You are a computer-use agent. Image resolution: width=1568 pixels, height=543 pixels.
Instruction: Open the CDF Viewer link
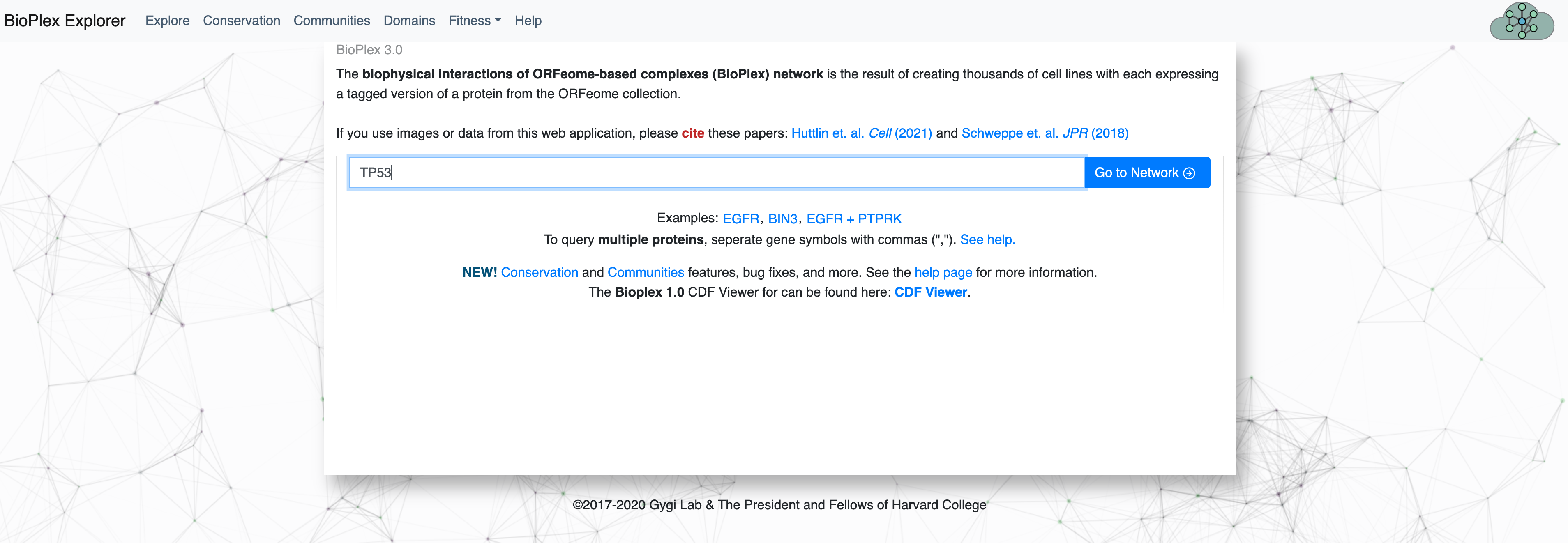coord(931,292)
